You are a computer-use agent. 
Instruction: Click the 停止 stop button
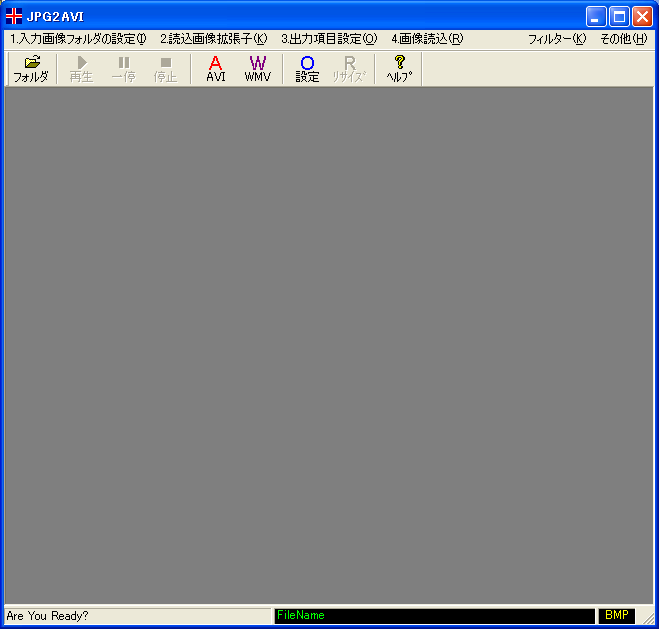click(x=166, y=69)
